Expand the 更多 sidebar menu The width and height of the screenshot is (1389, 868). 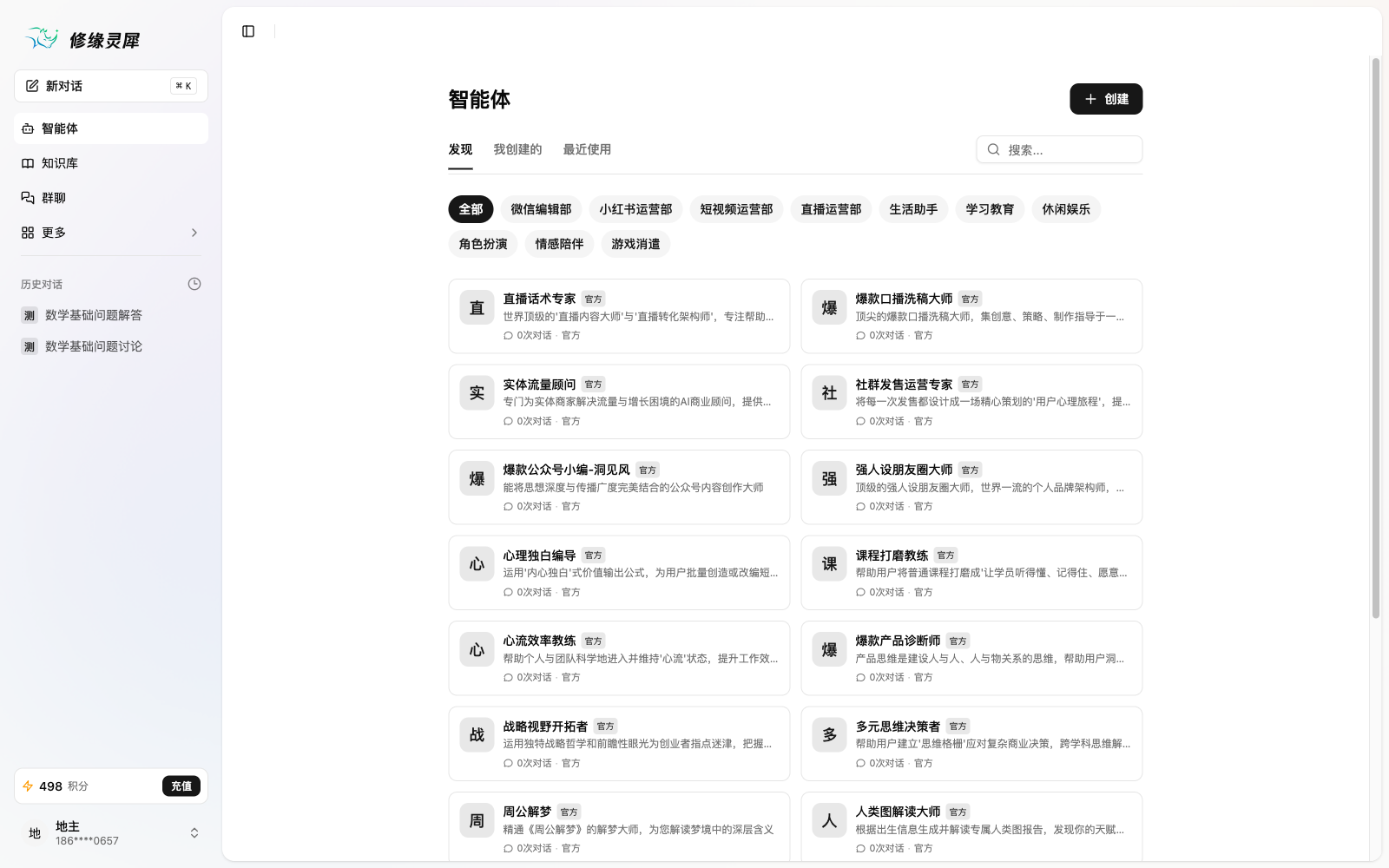click(x=111, y=233)
